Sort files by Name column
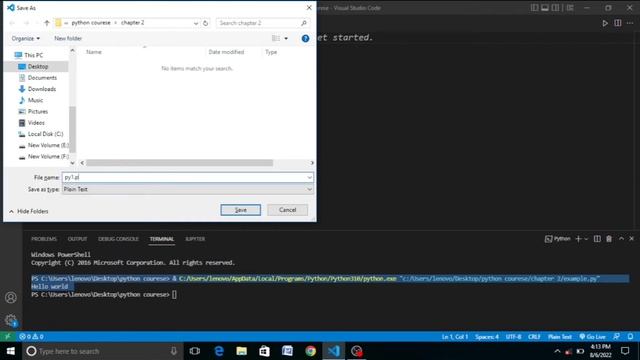This screenshot has height=360, width=640. pyautogui.click(x=94, y=52)
